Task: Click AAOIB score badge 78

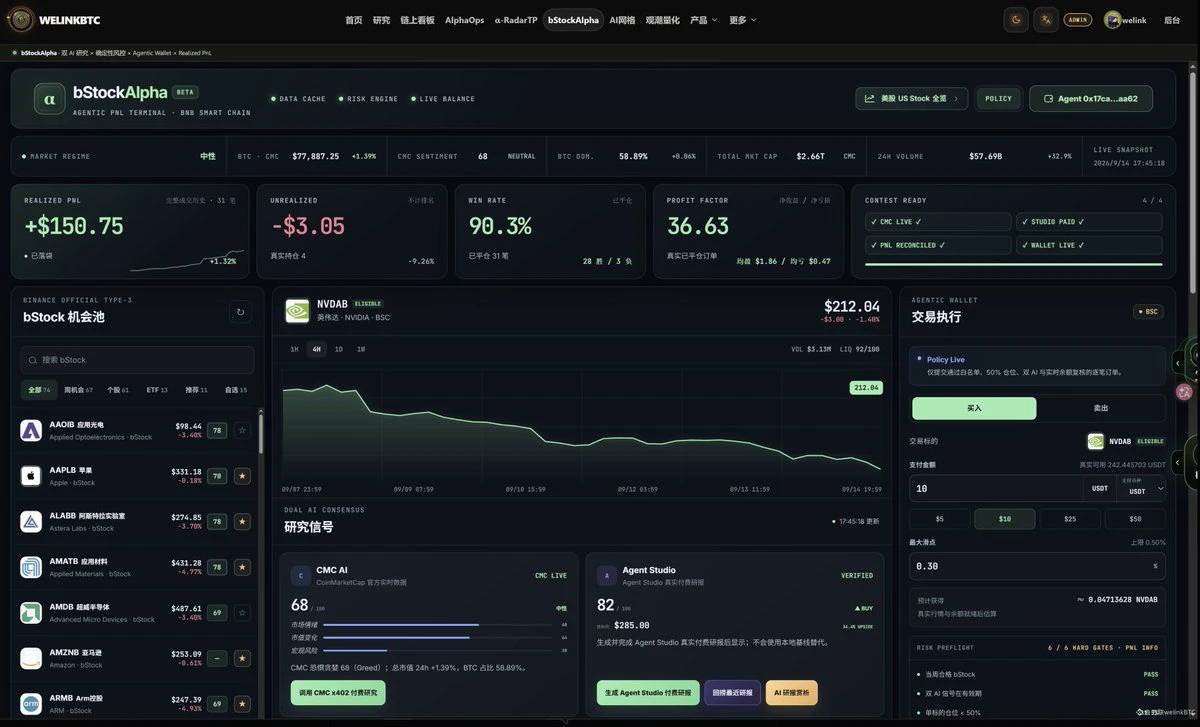Action: click(217, 430)
